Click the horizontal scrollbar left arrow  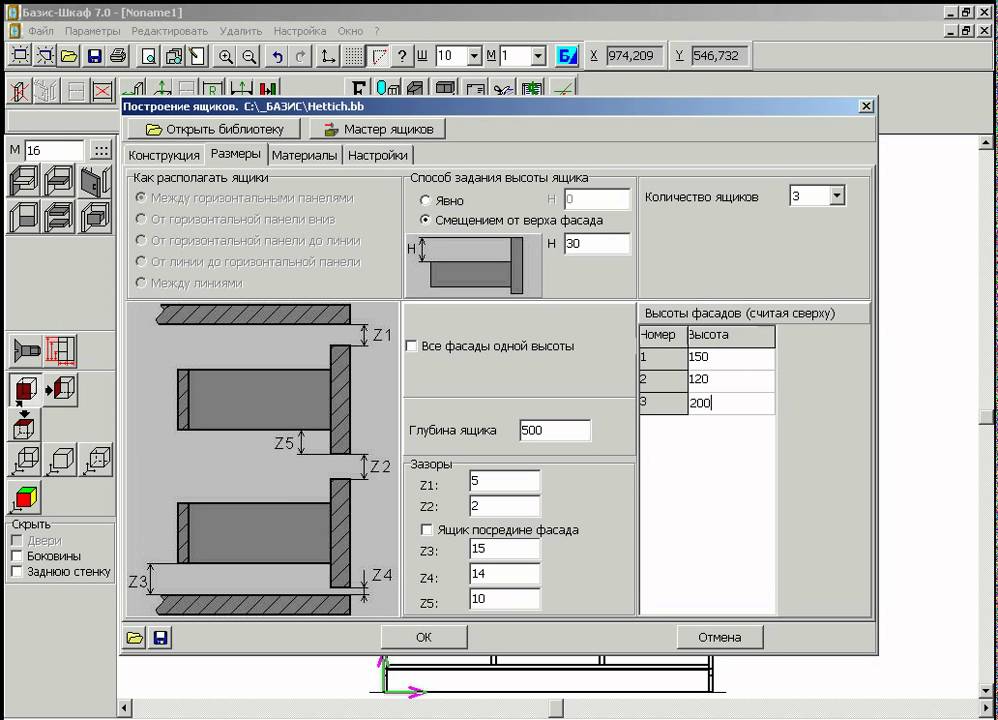pyautogui.click(x=125, y=708)
